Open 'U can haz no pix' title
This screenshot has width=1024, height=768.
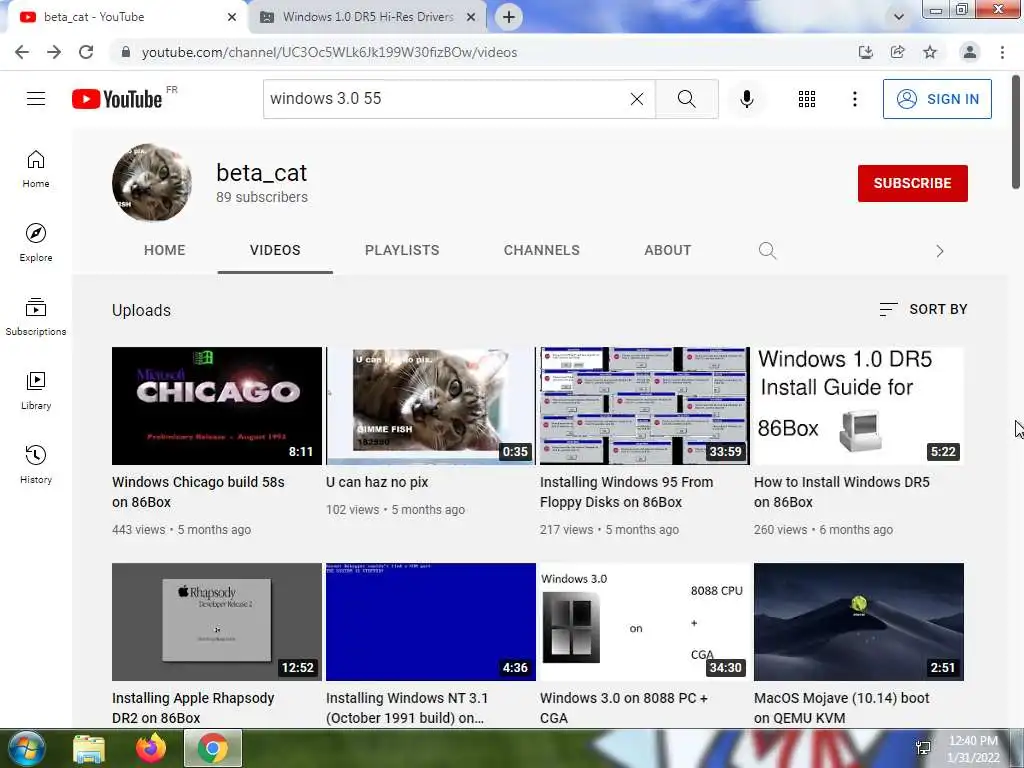tap(377, 482)
